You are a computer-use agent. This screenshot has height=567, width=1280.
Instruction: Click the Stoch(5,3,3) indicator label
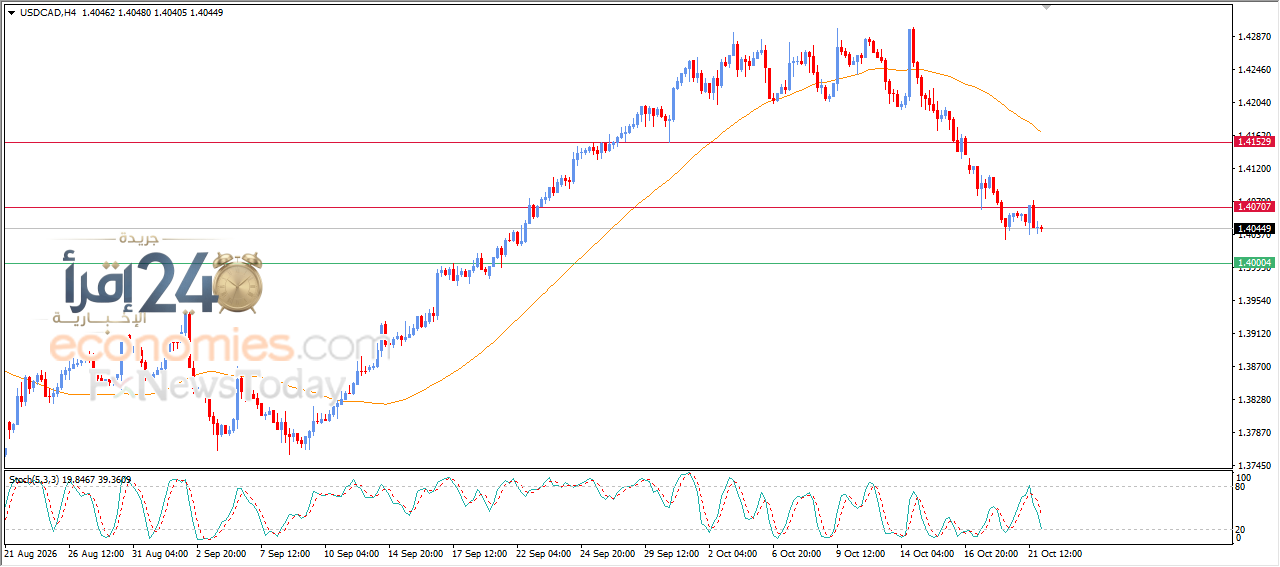(x=34, y=480)
